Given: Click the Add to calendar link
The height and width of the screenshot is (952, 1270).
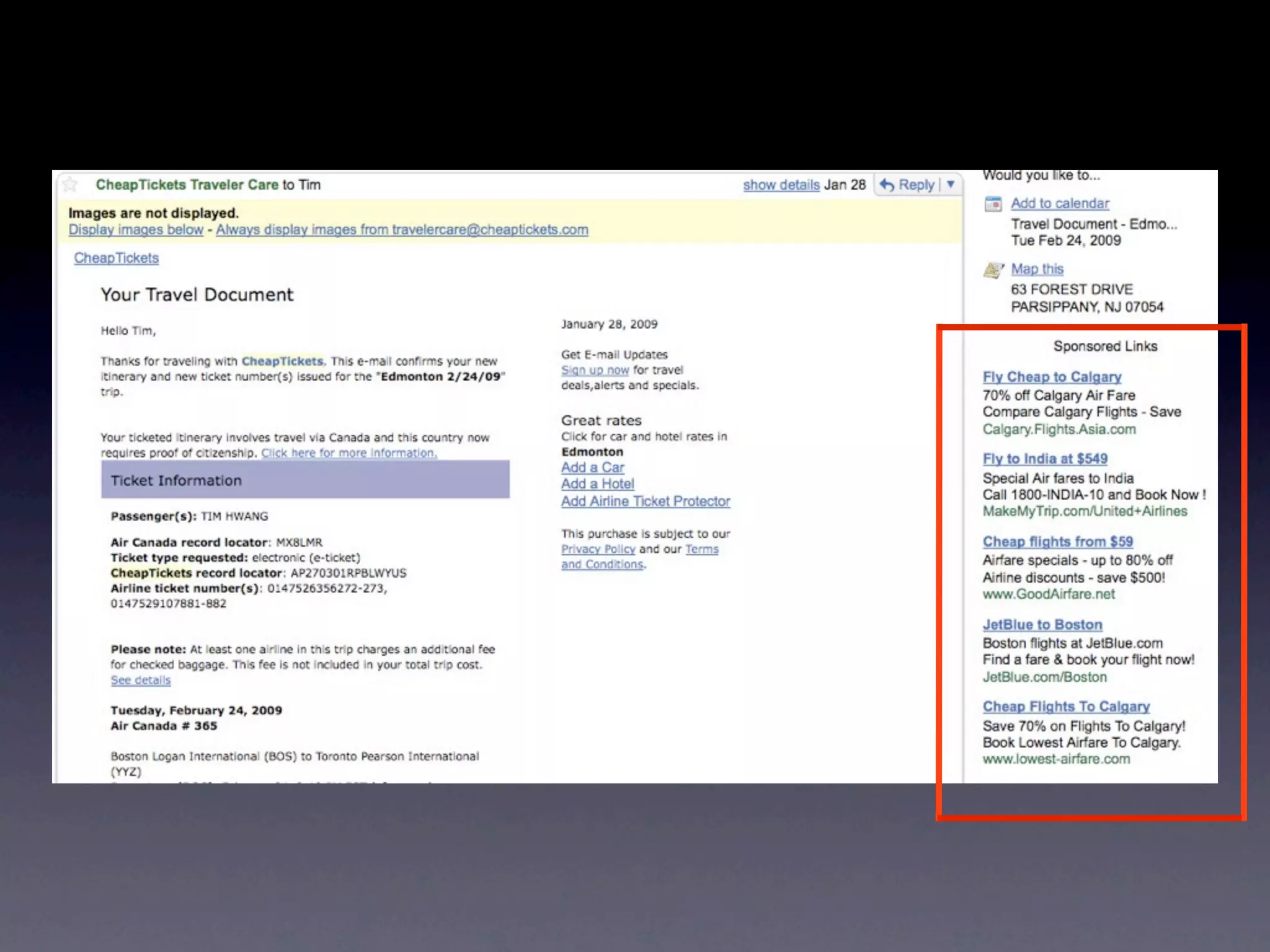Looking at the screenshot, I should tap(1060, 203).
